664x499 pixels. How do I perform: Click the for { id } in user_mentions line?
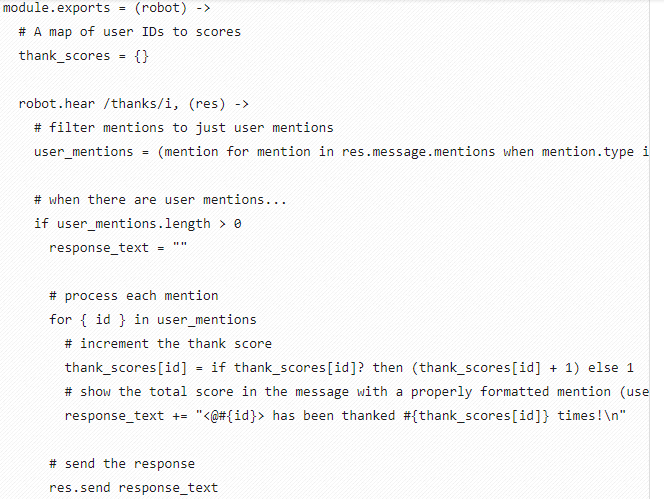coord(152,319)
